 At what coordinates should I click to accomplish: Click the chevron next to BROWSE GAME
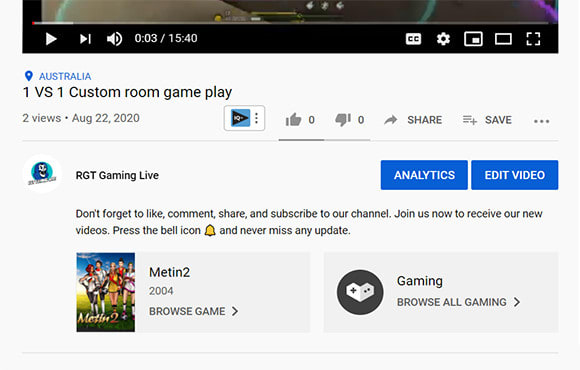click(235, 311)
